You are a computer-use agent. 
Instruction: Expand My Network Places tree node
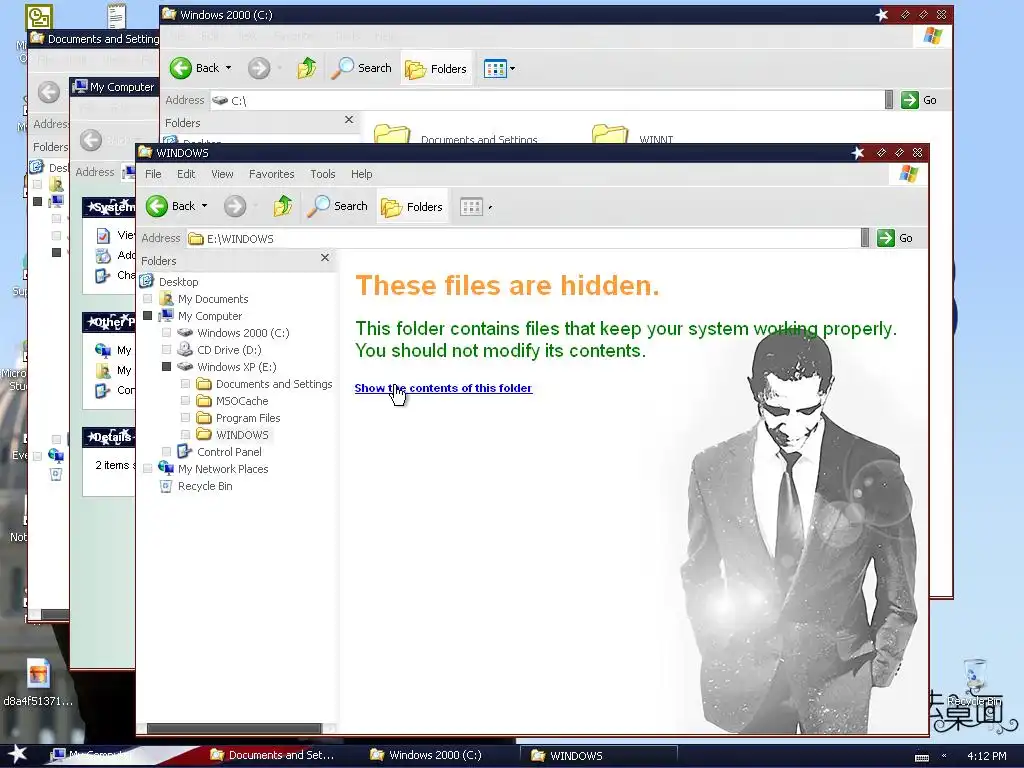click(x=148, y=469)
